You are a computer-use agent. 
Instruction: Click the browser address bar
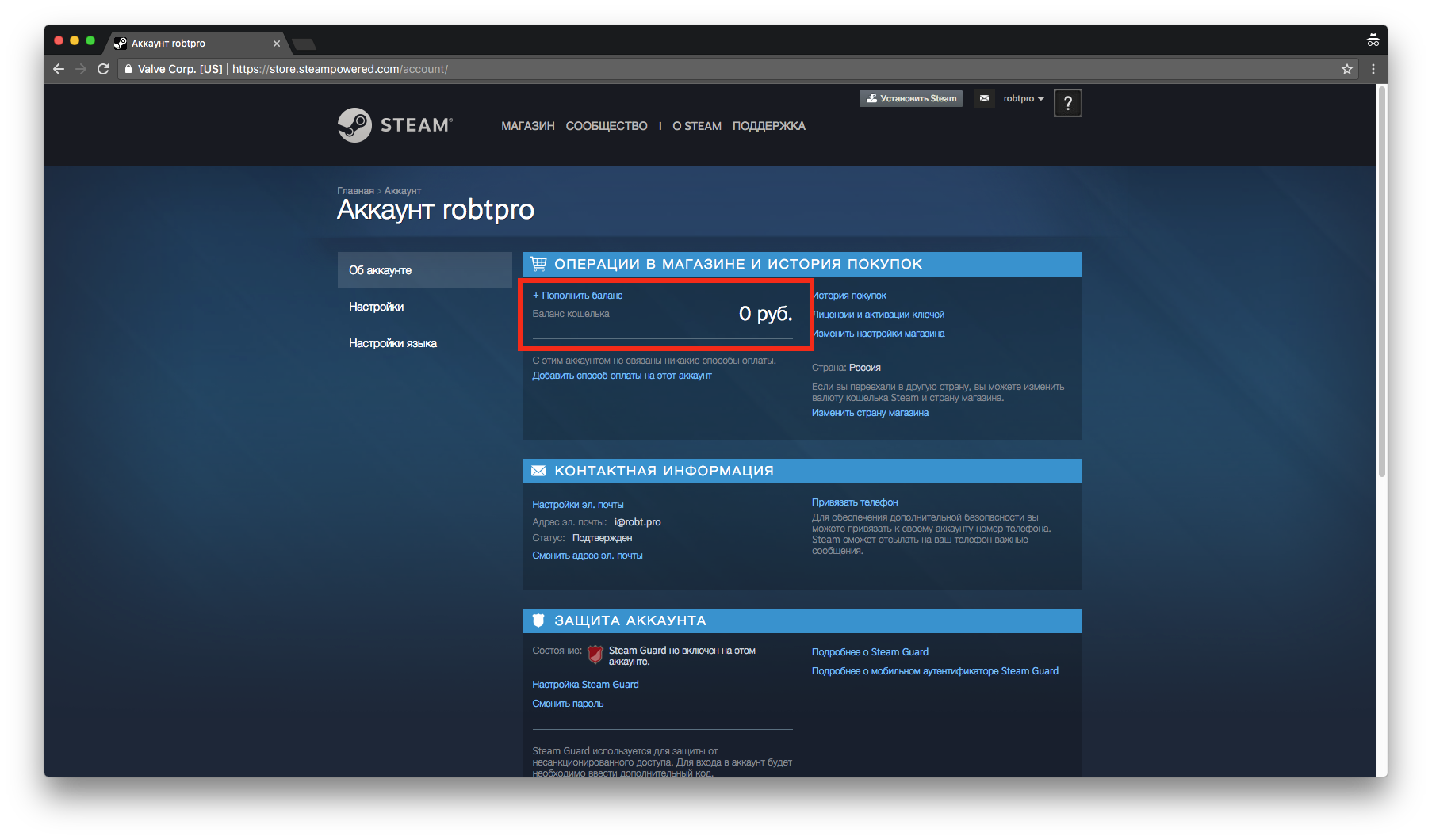[714, 69]
